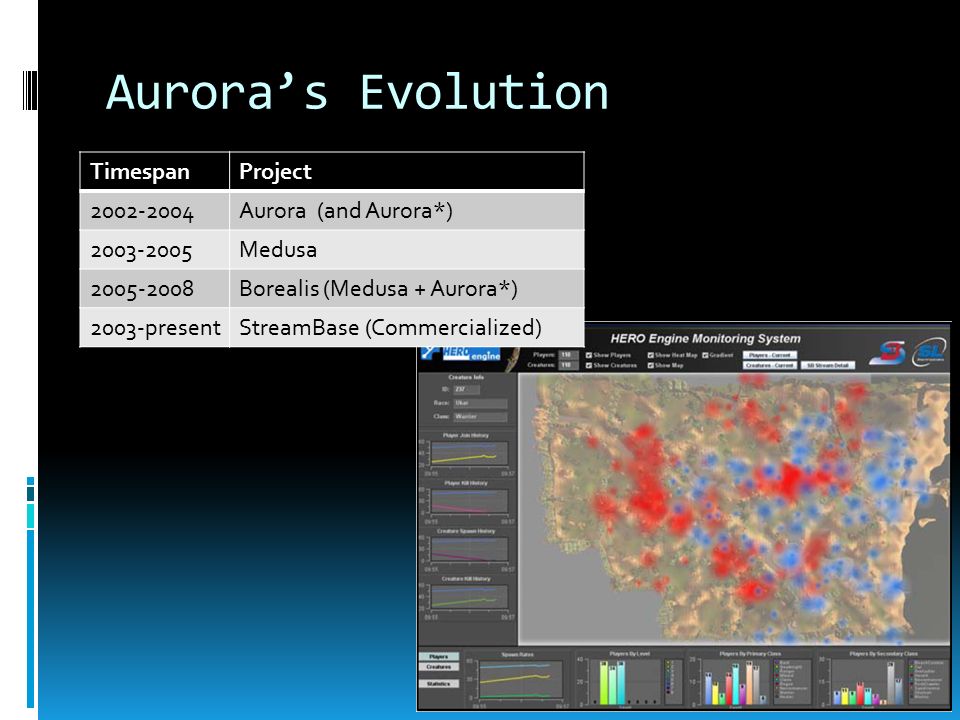Screen dimensions: 960x720
Task: Open the SB Stream Detail button
Action: (827, 366)
